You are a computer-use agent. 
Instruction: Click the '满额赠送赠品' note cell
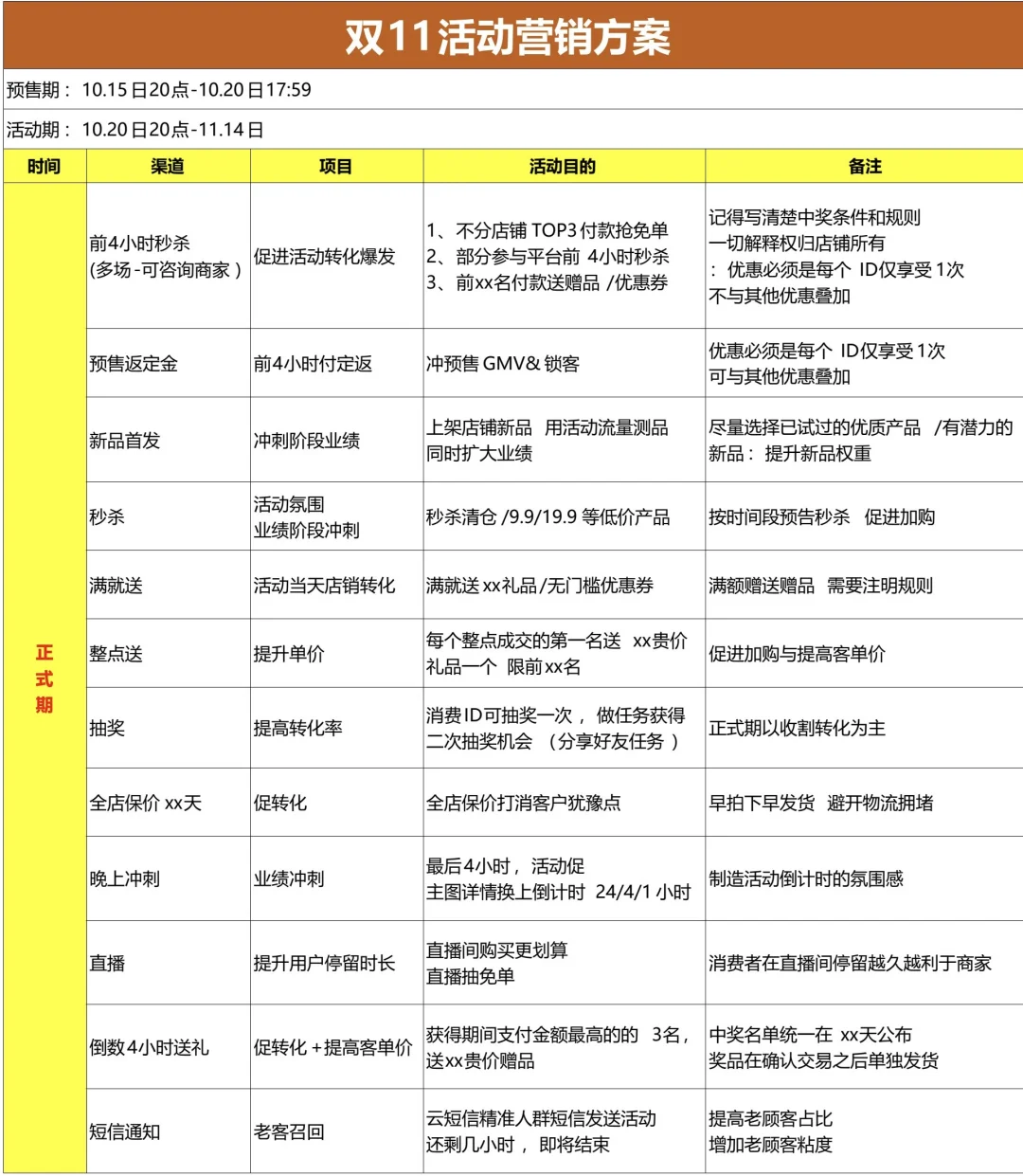[864, 585]
